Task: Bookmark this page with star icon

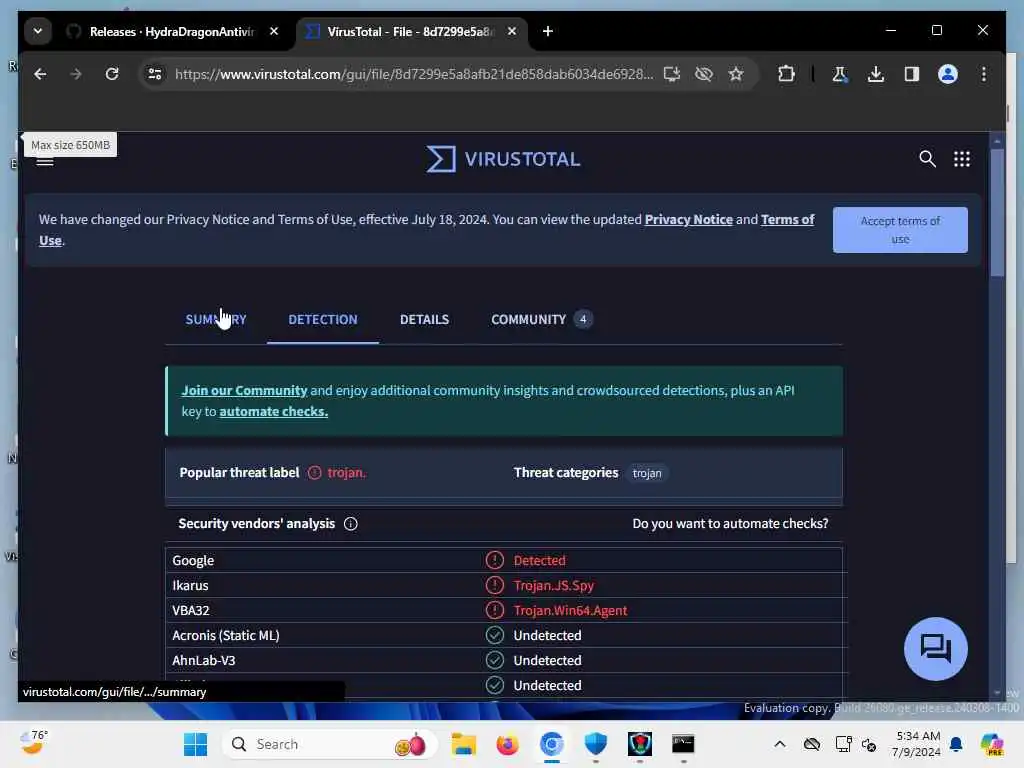Action: pyautogui.click(x=736, y=74)
